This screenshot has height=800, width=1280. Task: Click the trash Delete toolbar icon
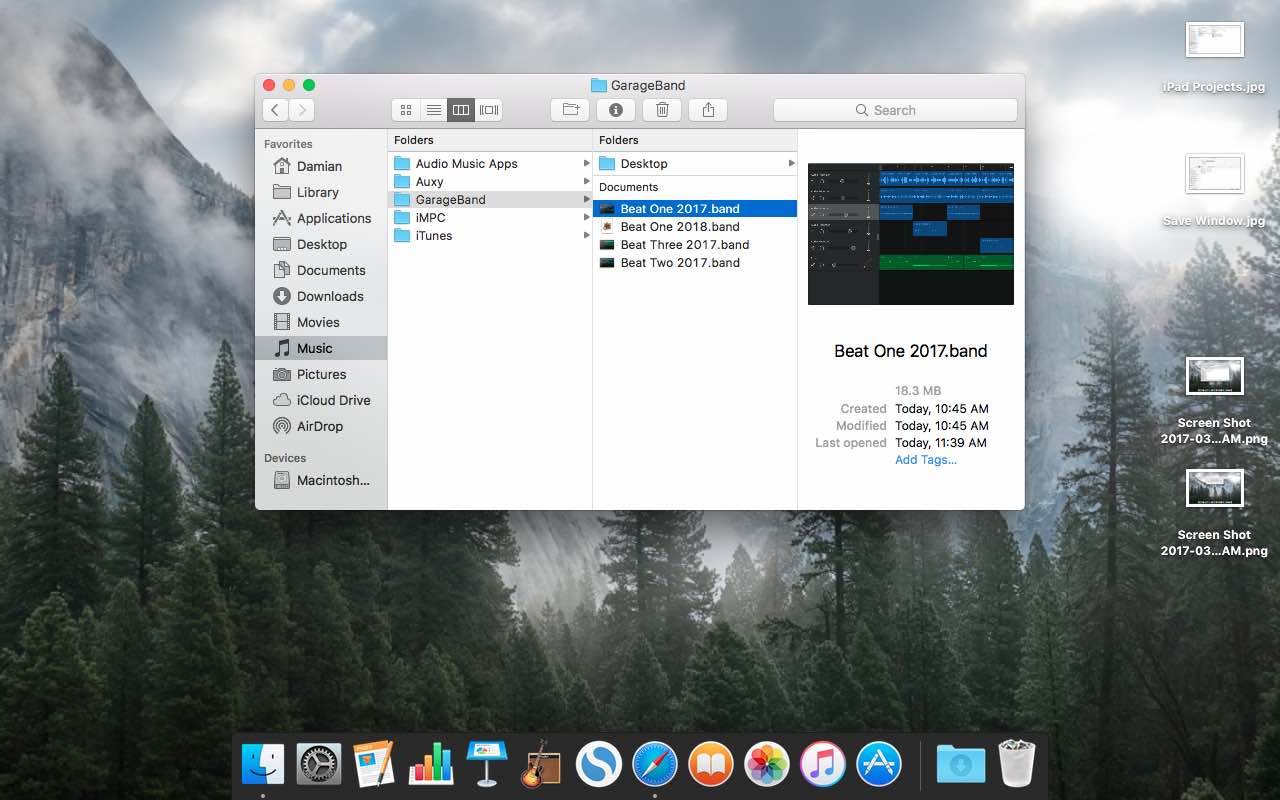(x=662, y=110)
